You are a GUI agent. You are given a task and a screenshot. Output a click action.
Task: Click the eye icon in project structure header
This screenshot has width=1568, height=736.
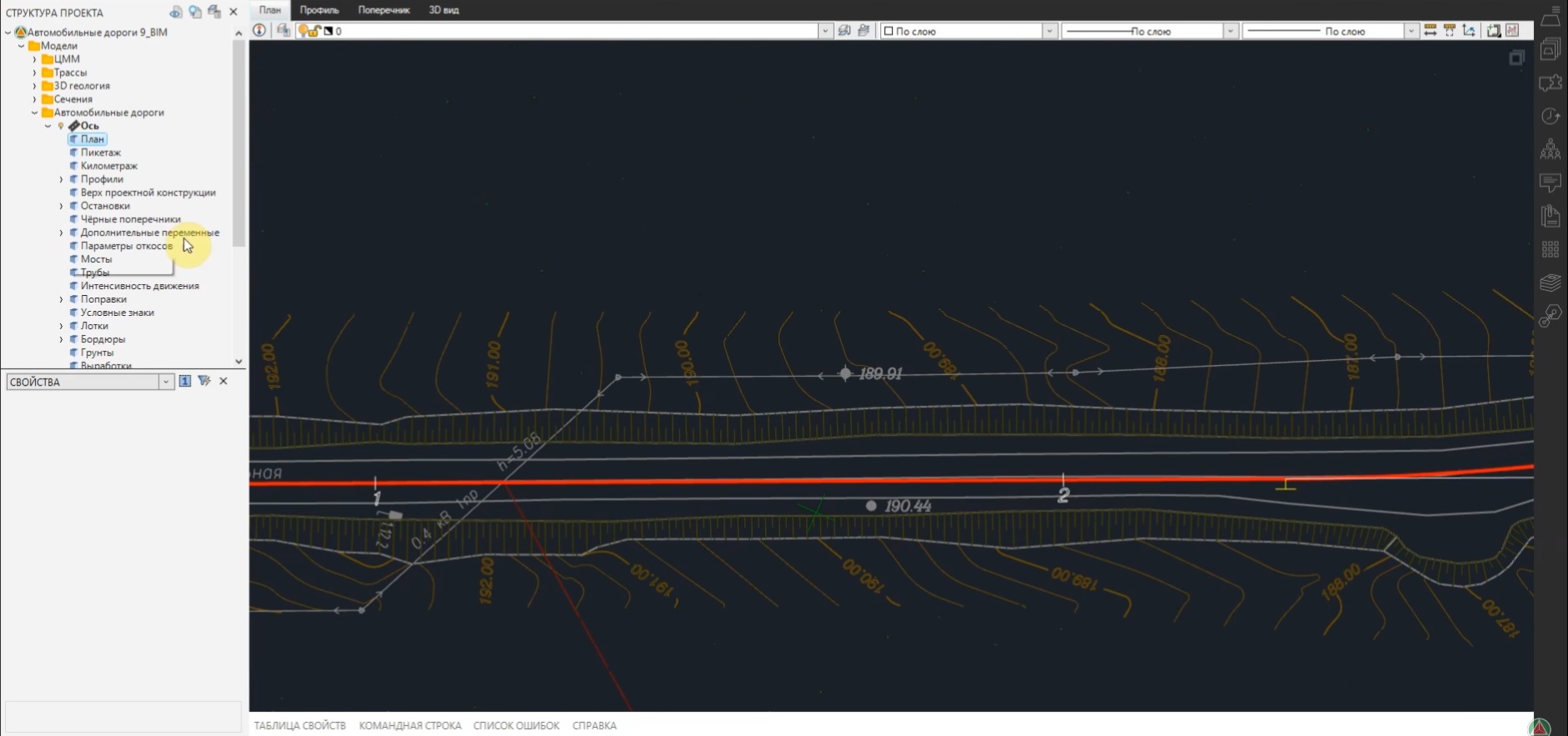(x=175, y=12)
